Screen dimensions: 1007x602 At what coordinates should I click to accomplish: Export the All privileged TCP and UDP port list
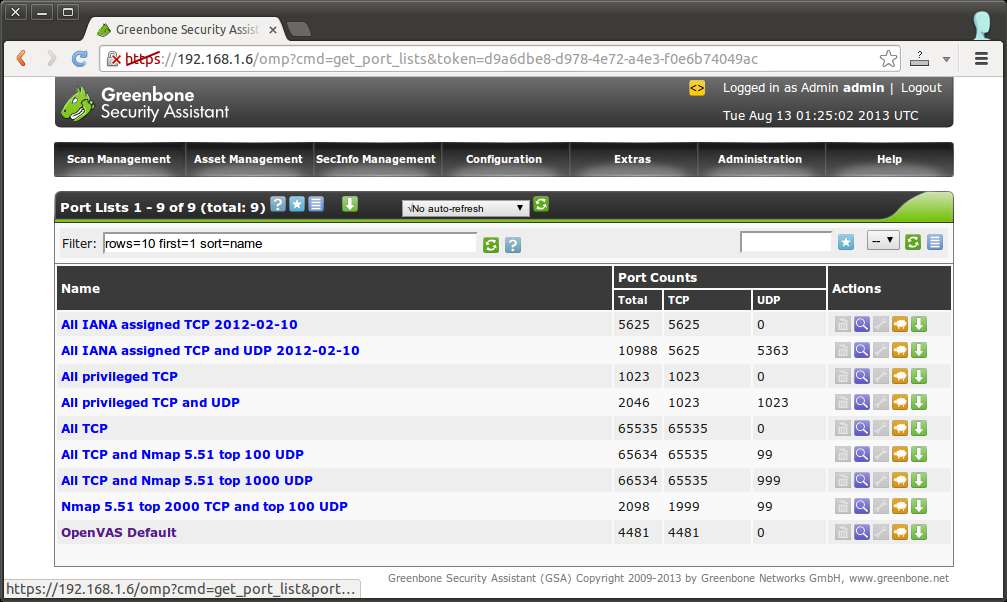919,402
